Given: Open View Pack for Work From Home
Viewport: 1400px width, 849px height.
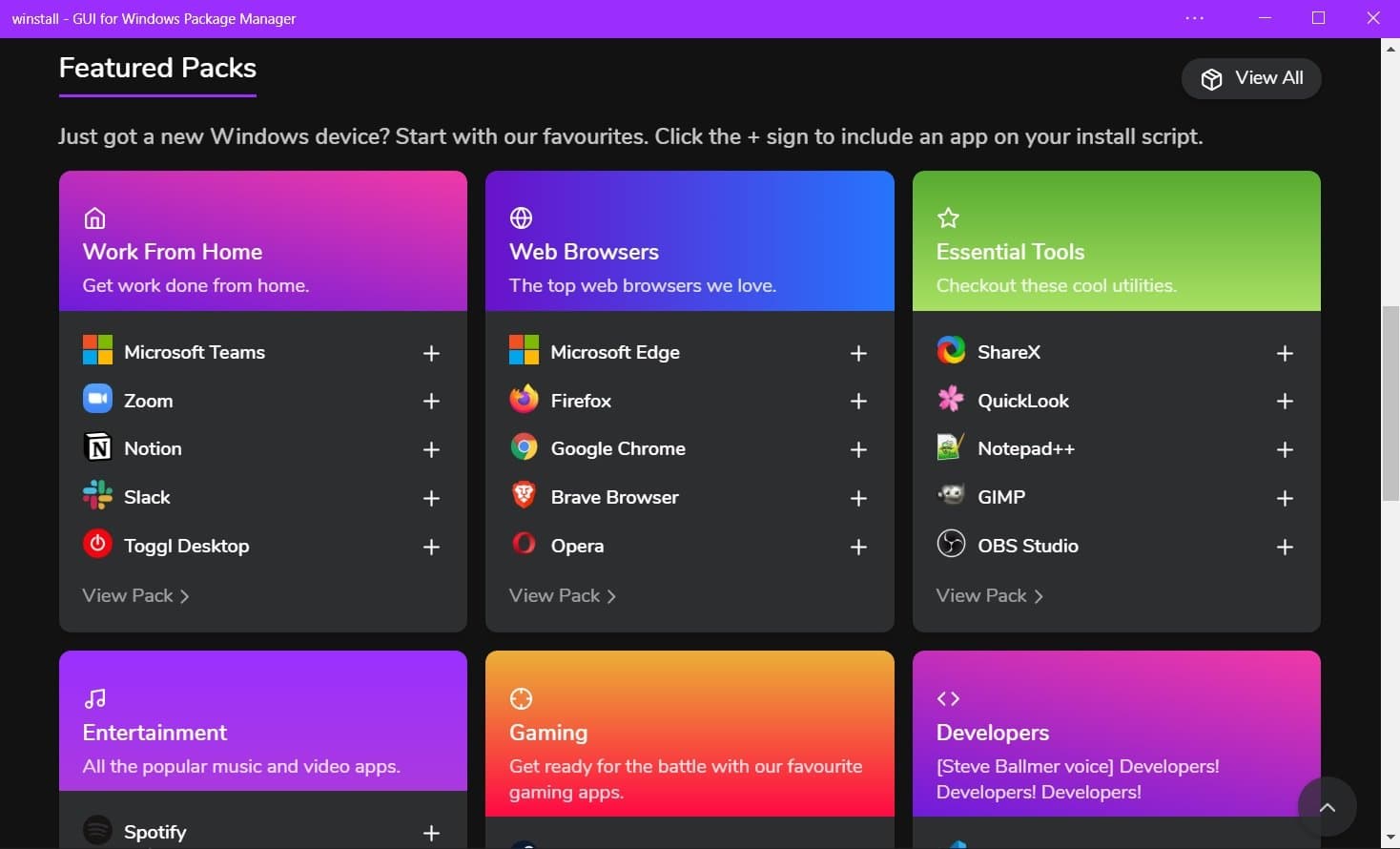Looking at the screenshot, I should 135,595.
